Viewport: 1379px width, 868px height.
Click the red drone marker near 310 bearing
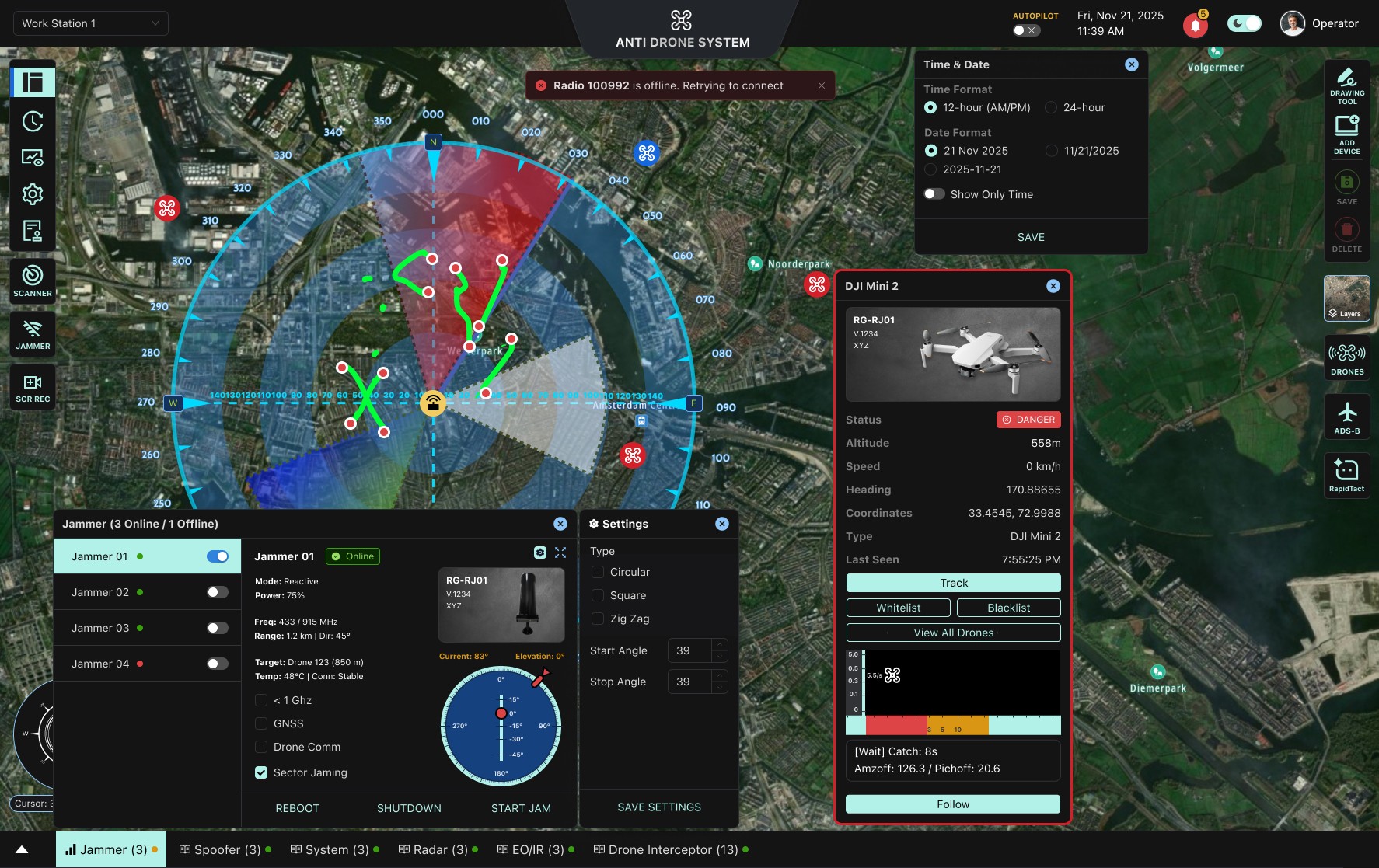pyautogui.click(x=167, y=208)
